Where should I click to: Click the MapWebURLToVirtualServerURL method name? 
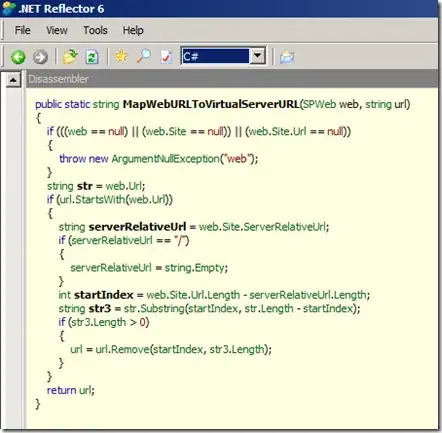(x=211, y=104)
